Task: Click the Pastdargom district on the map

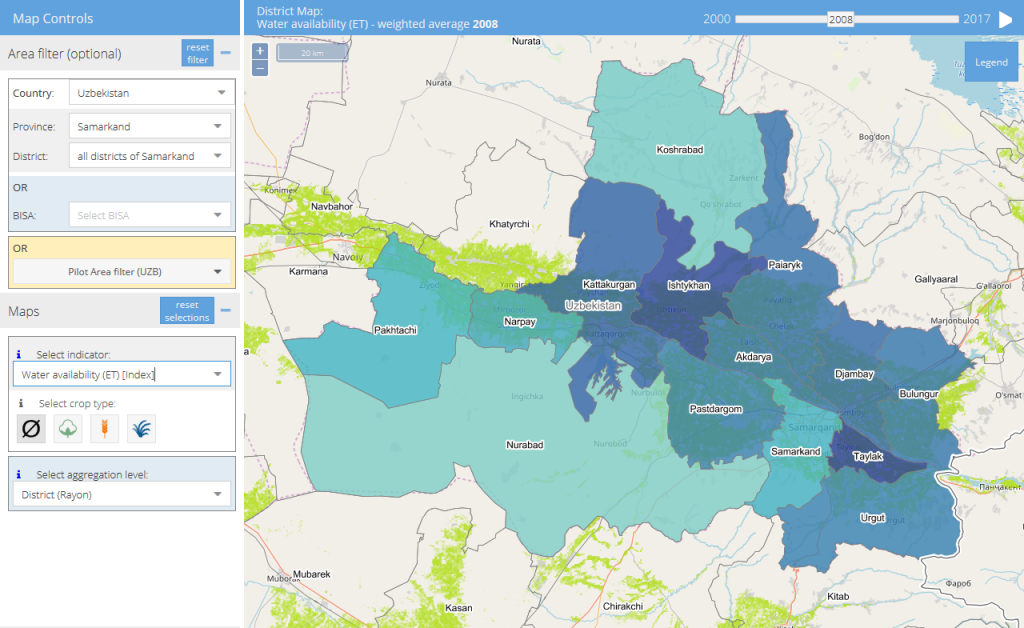Action: click(716, 409)
